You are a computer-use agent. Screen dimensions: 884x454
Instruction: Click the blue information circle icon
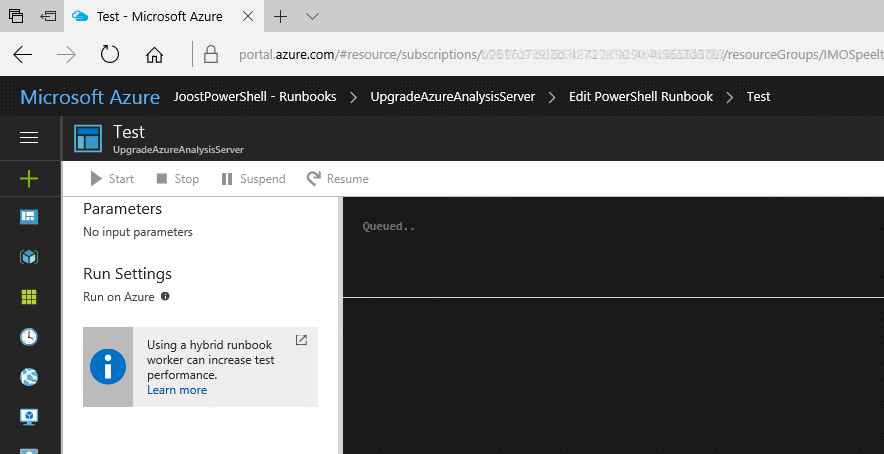[x=108, y=367]
